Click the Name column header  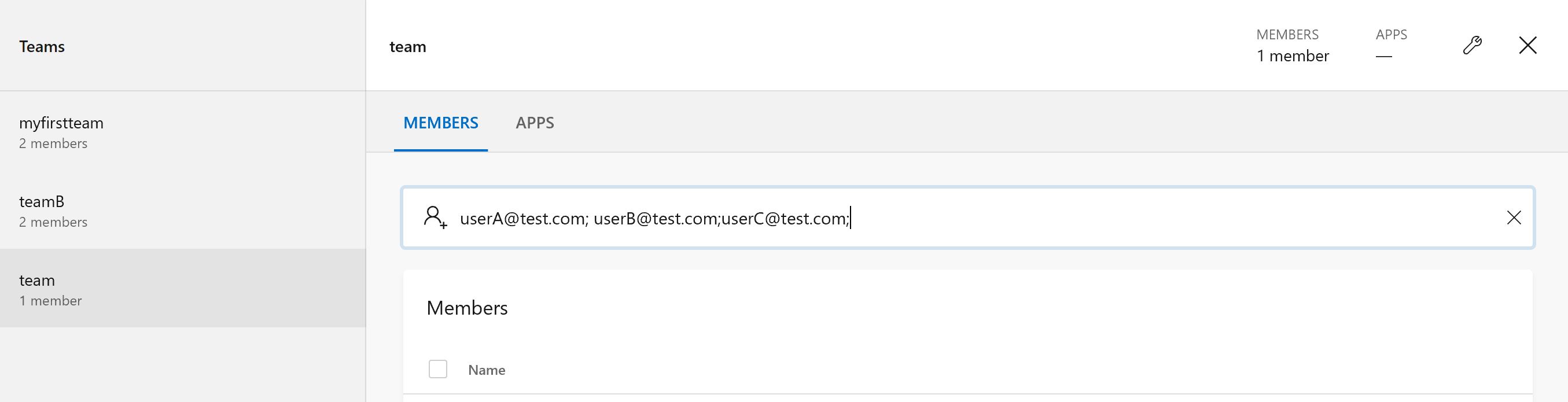point(487,369)
